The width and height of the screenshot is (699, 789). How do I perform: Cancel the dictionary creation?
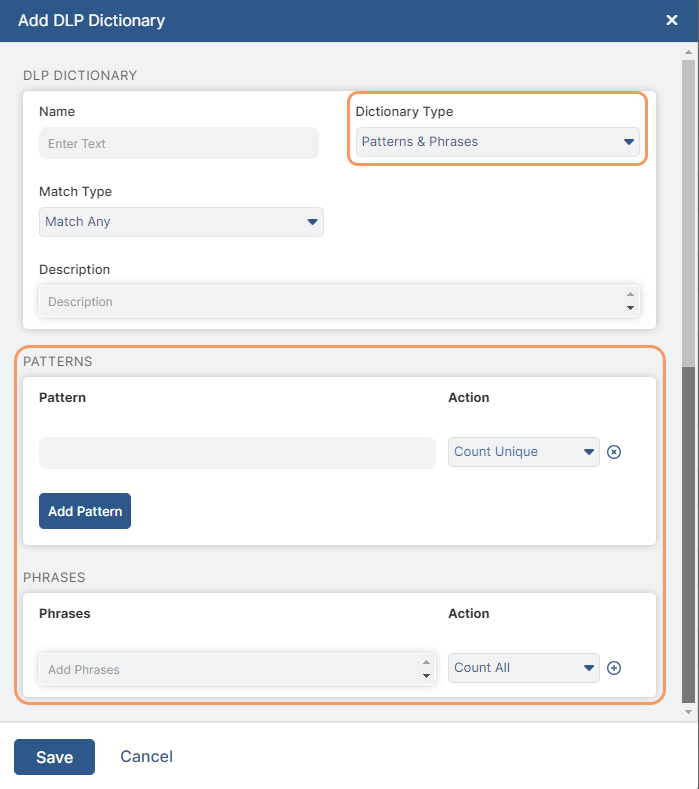(x=146, y=756)
